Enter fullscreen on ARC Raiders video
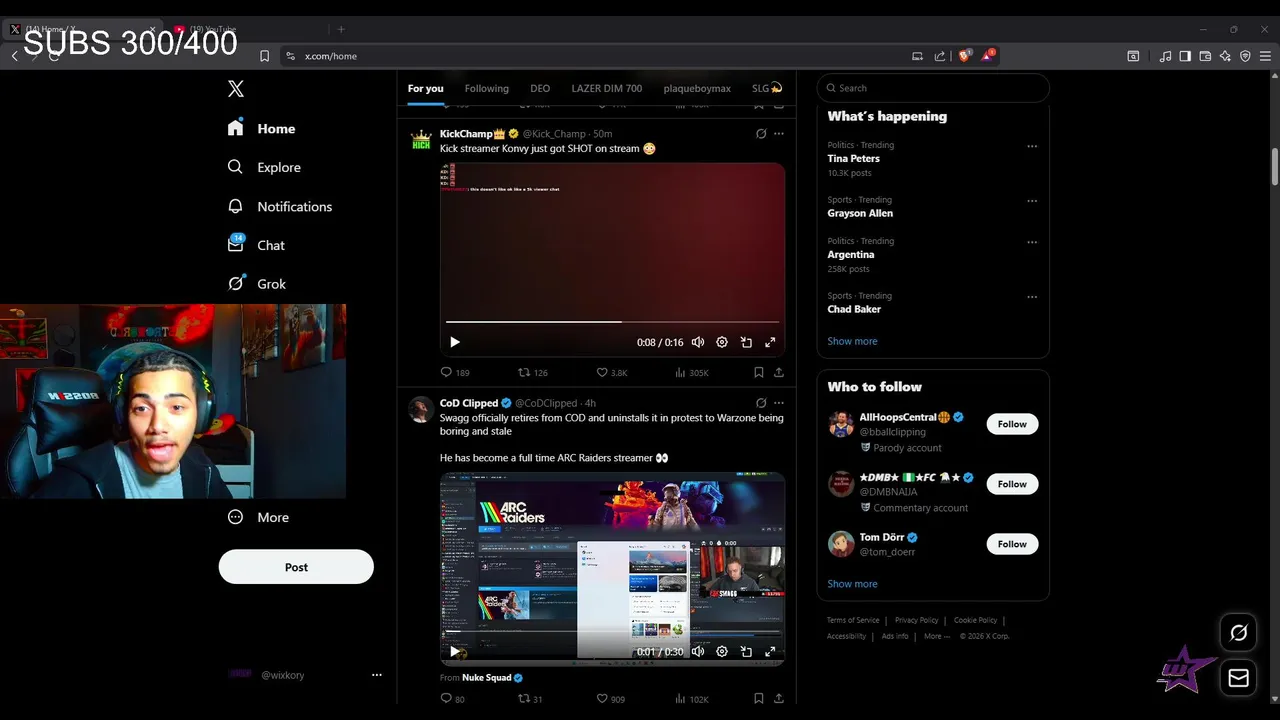The image size is (1280, 720). (770, 651)
